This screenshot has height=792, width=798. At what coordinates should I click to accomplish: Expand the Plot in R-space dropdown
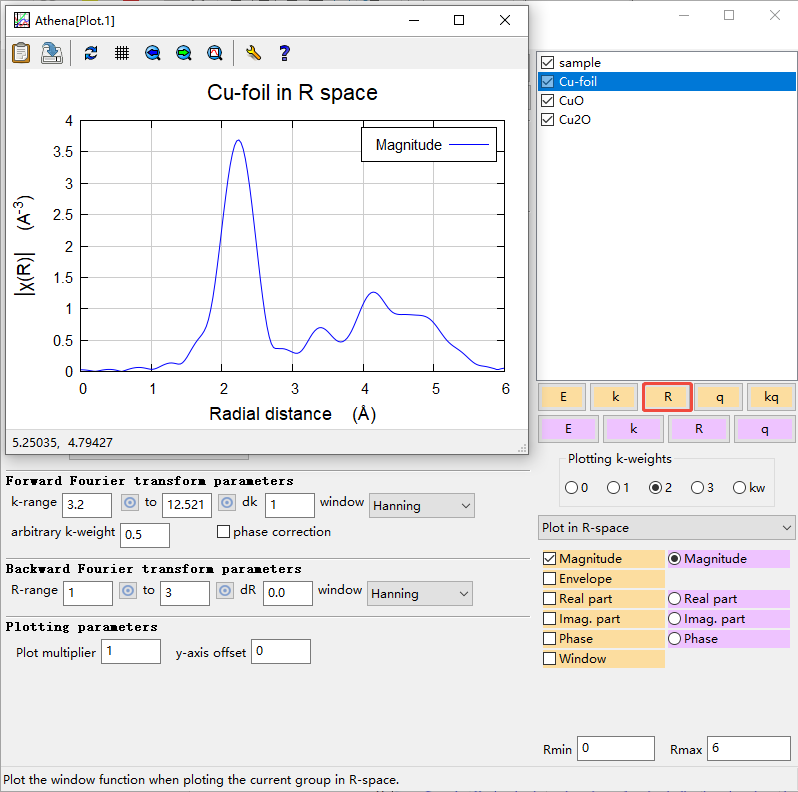tap(666, 527)
